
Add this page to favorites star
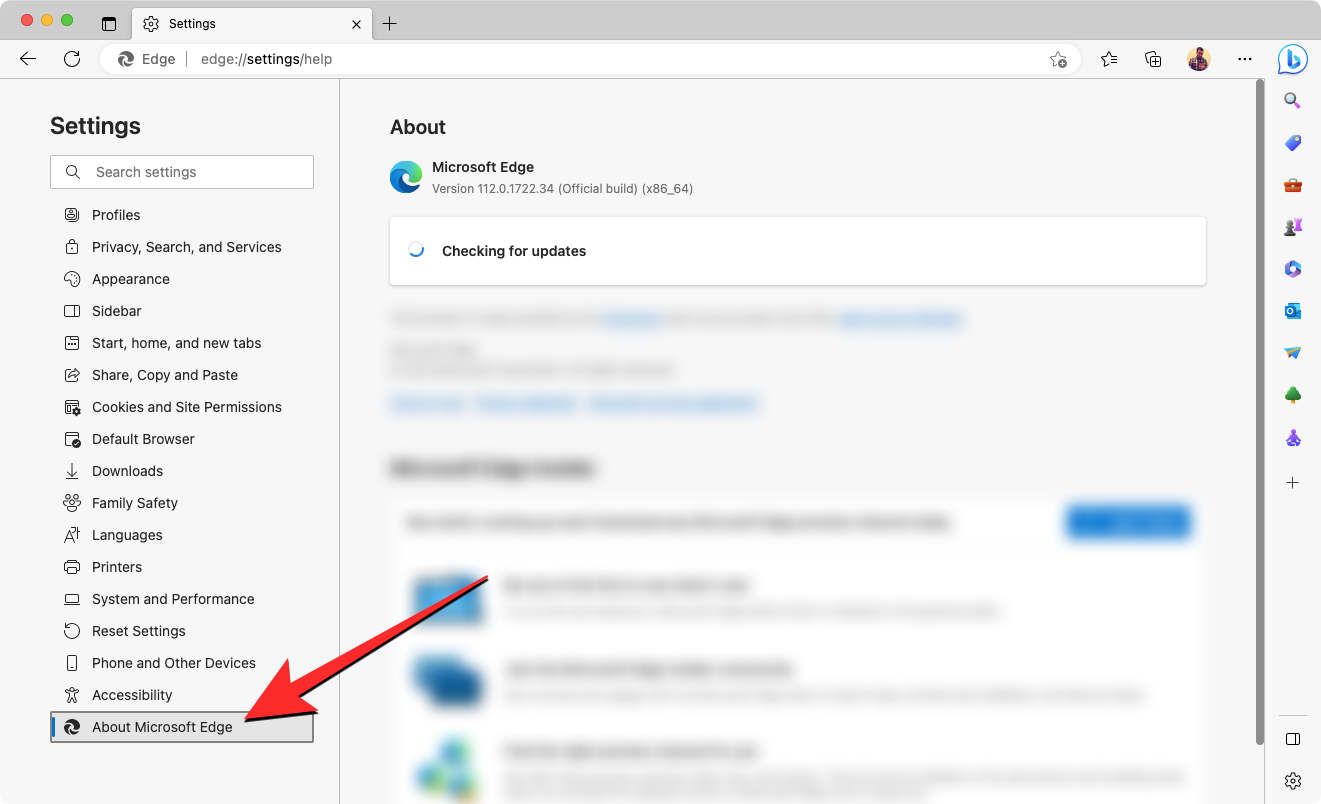[1058, 60]
